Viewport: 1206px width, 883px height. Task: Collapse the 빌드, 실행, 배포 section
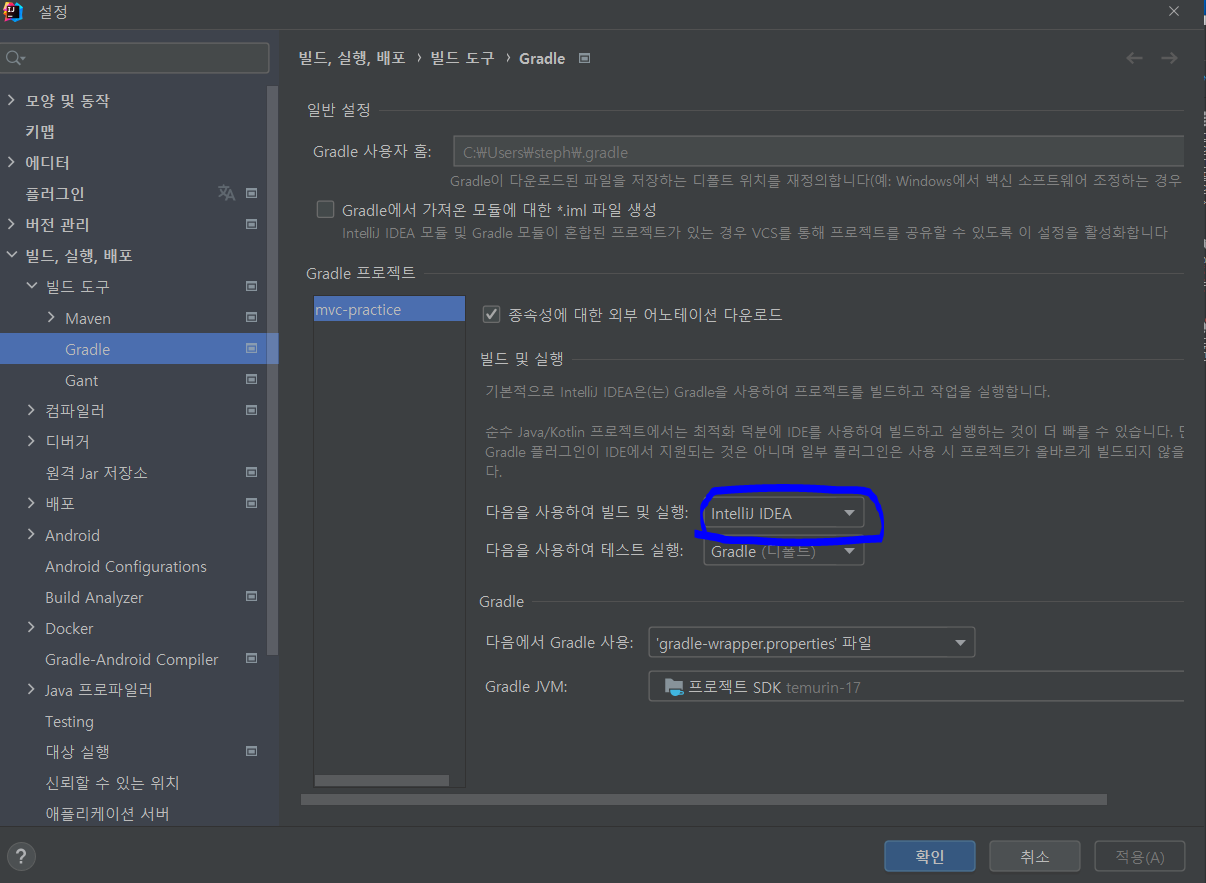(11, 255)
